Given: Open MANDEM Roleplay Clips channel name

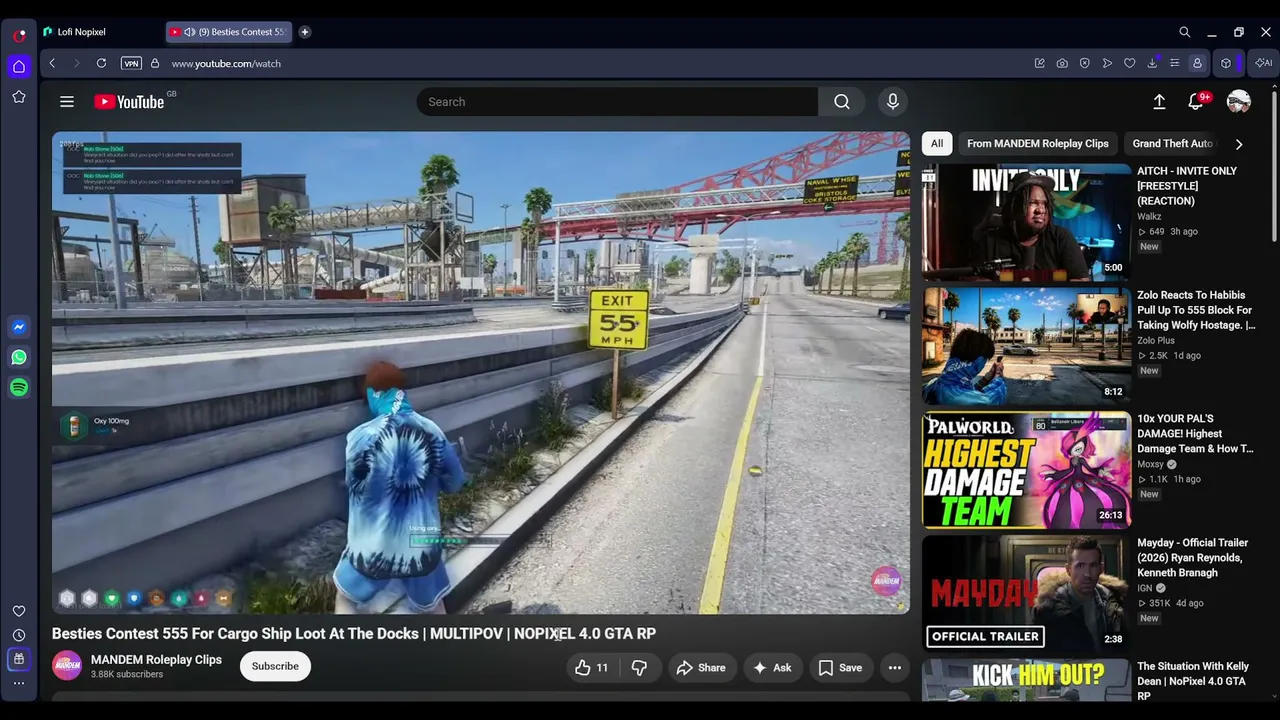Looking at the screenshot, I should (156, 660).
